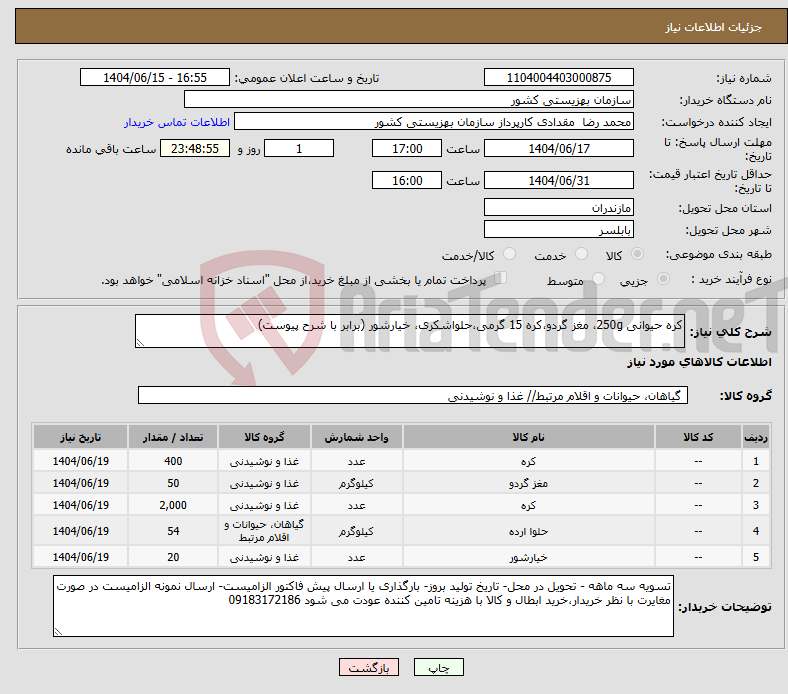Click the شماره نیاز number field
The image size is (788, 694).
[559, 78]
